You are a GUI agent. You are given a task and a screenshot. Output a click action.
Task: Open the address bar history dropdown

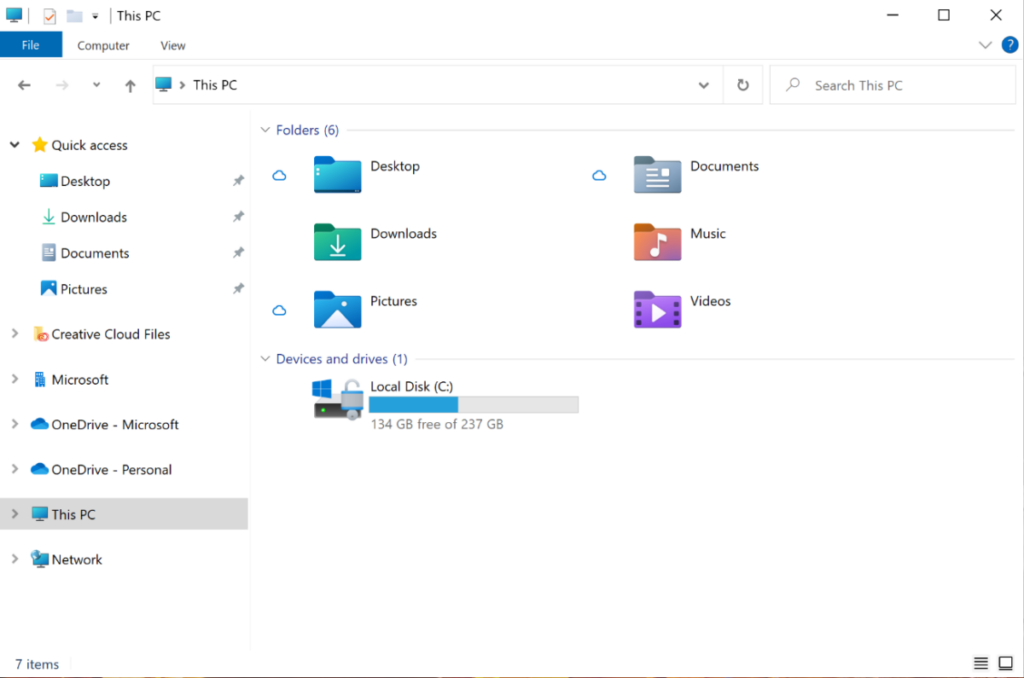click(704, 86)
